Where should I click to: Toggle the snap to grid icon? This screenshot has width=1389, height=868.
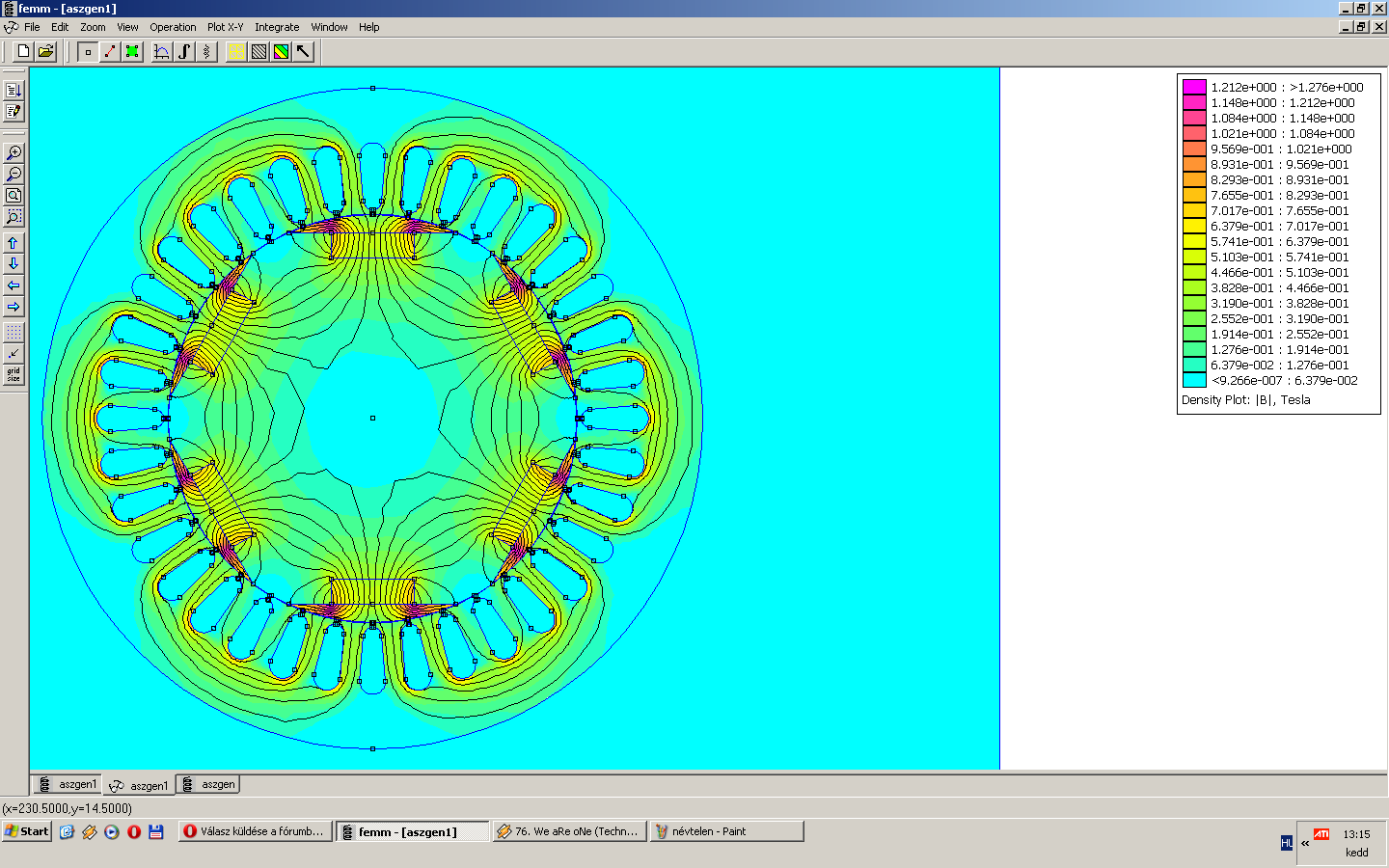pos(14,353)
